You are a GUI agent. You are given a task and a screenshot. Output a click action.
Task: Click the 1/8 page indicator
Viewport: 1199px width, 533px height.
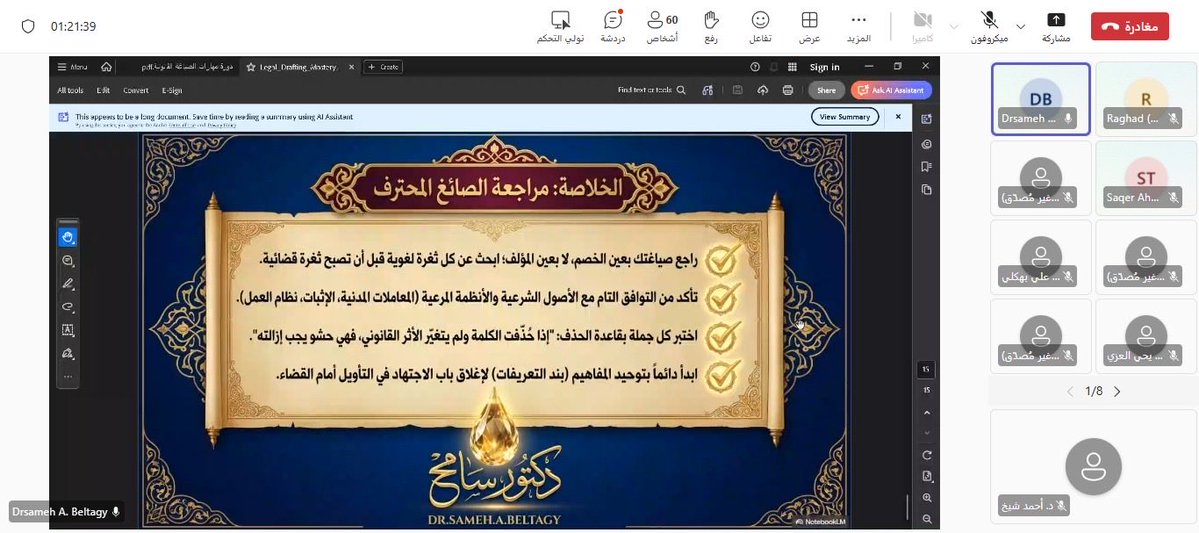coord(1093,392)
